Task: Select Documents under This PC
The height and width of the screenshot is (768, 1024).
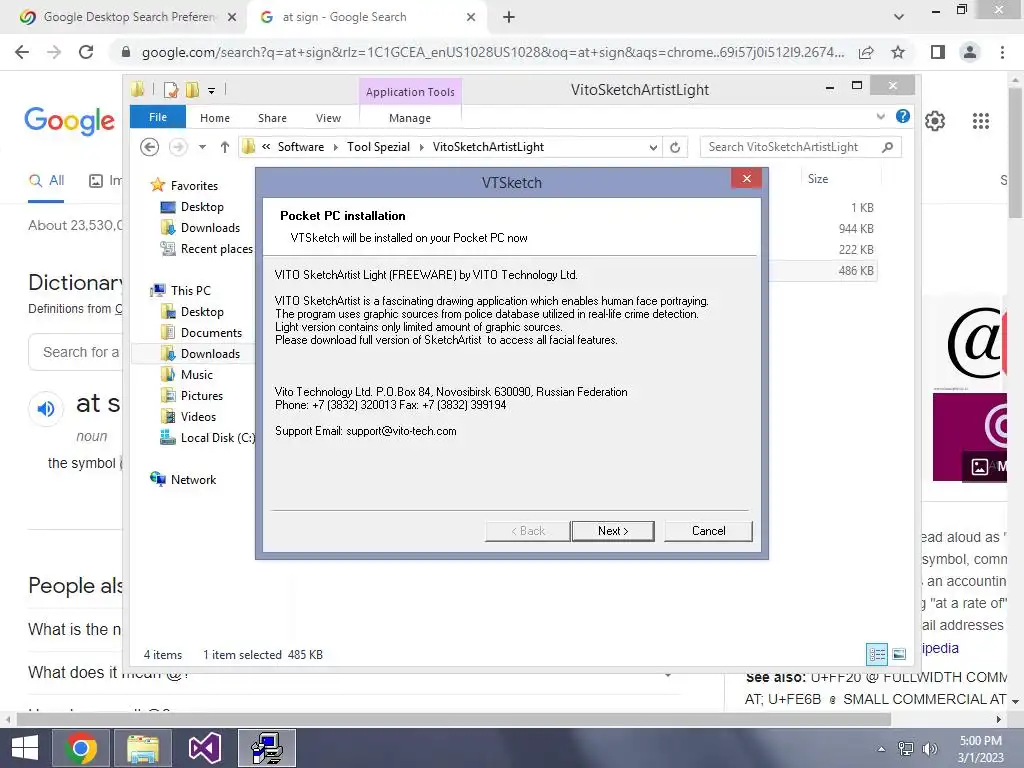Action: tap(211, 333)
